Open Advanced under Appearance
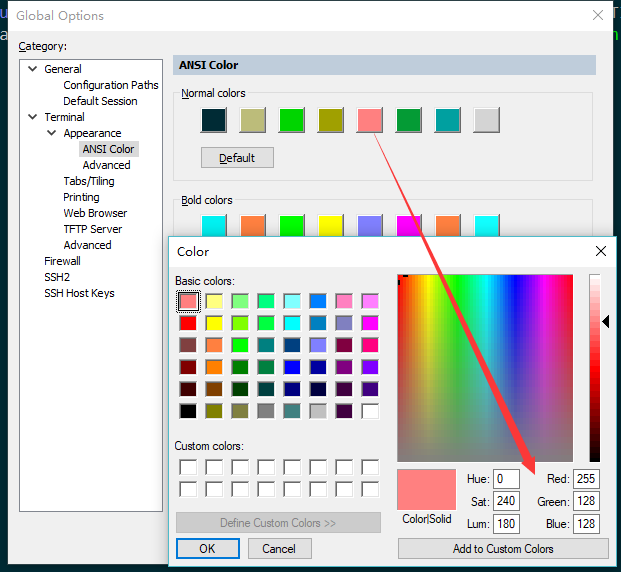Screen dimensions: 621x572 [x=106, y=165]
